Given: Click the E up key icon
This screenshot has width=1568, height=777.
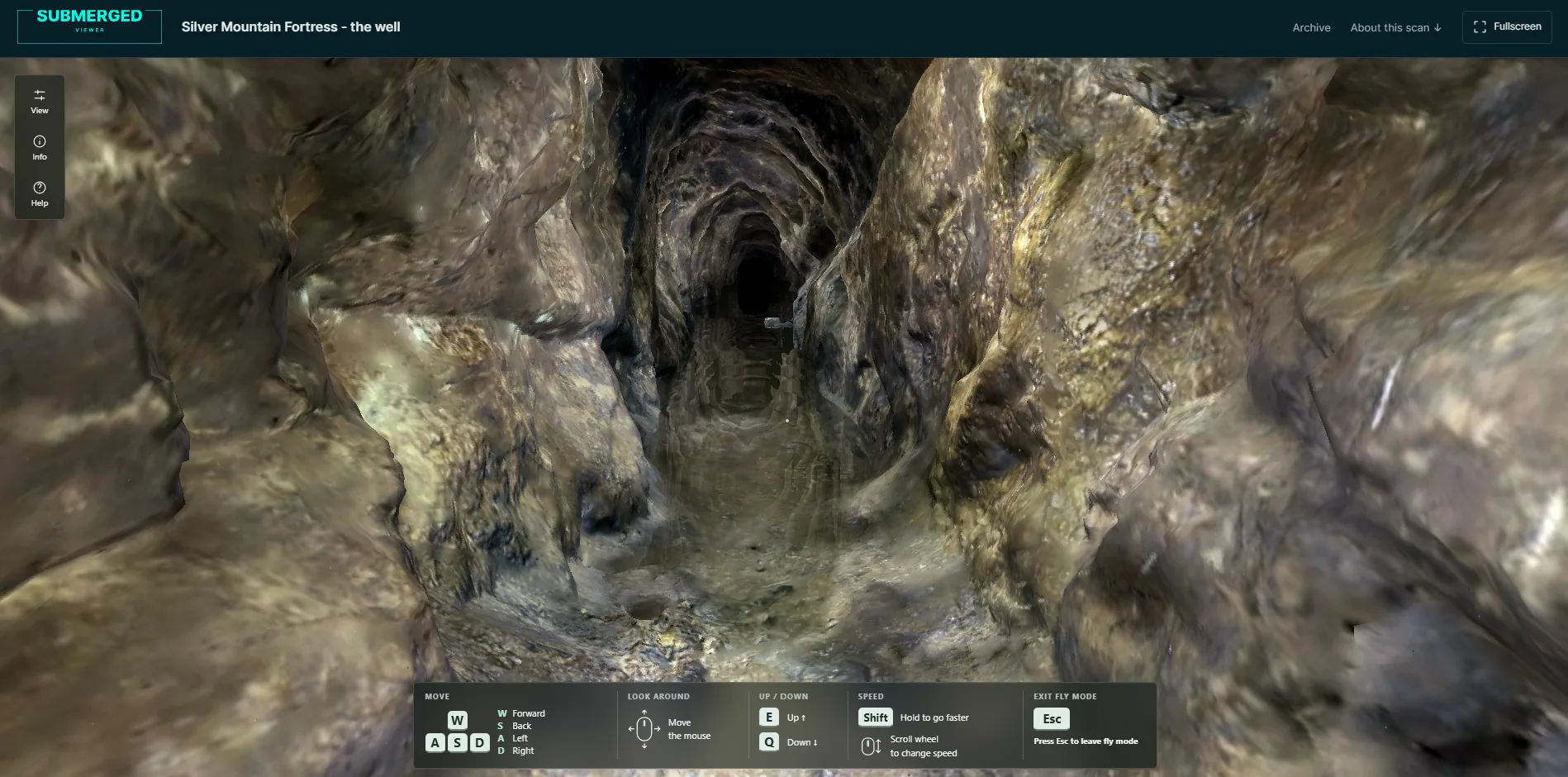Looking at the screenshot, I should pos(769,717).
